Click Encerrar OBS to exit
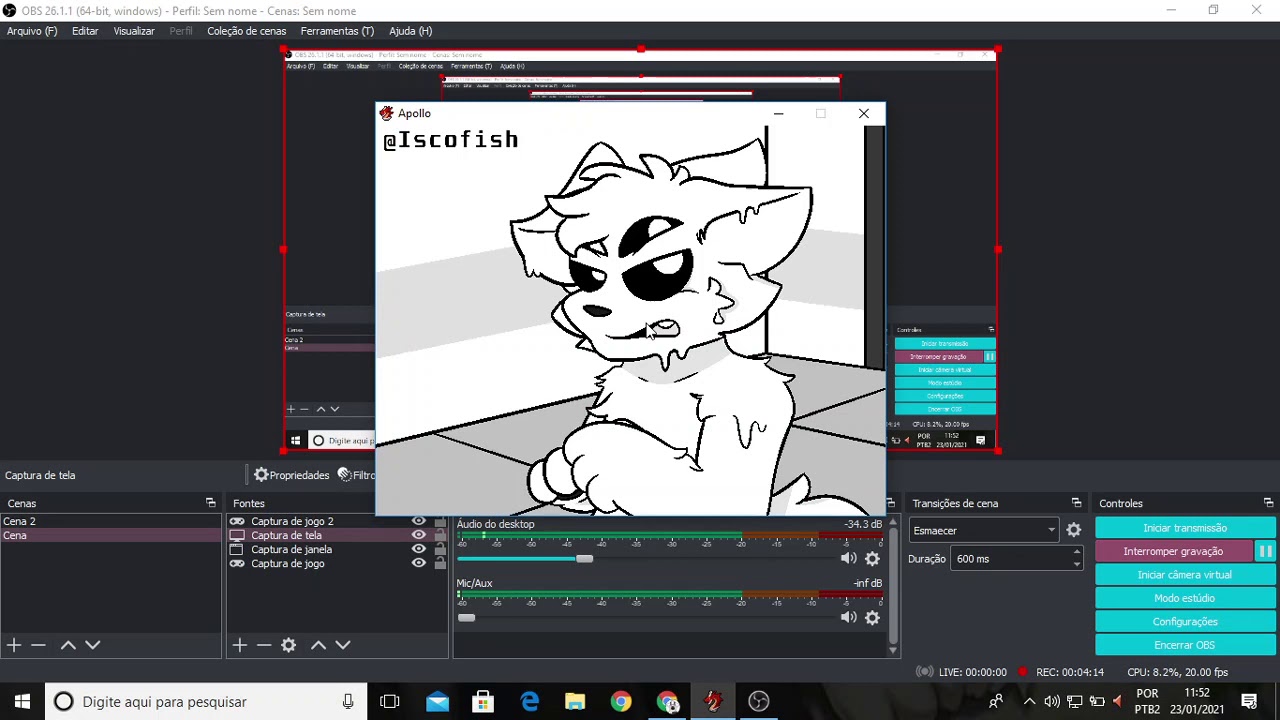This screenshot has width=1280, height=720. (1185, 645)
